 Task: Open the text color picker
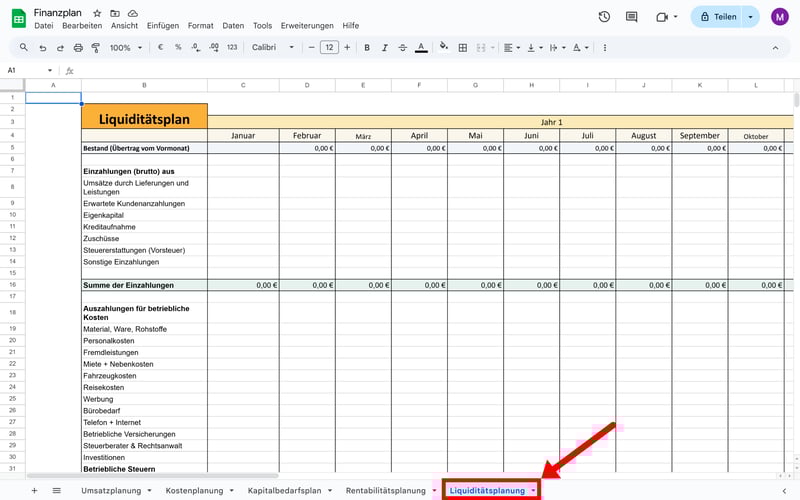420,47
